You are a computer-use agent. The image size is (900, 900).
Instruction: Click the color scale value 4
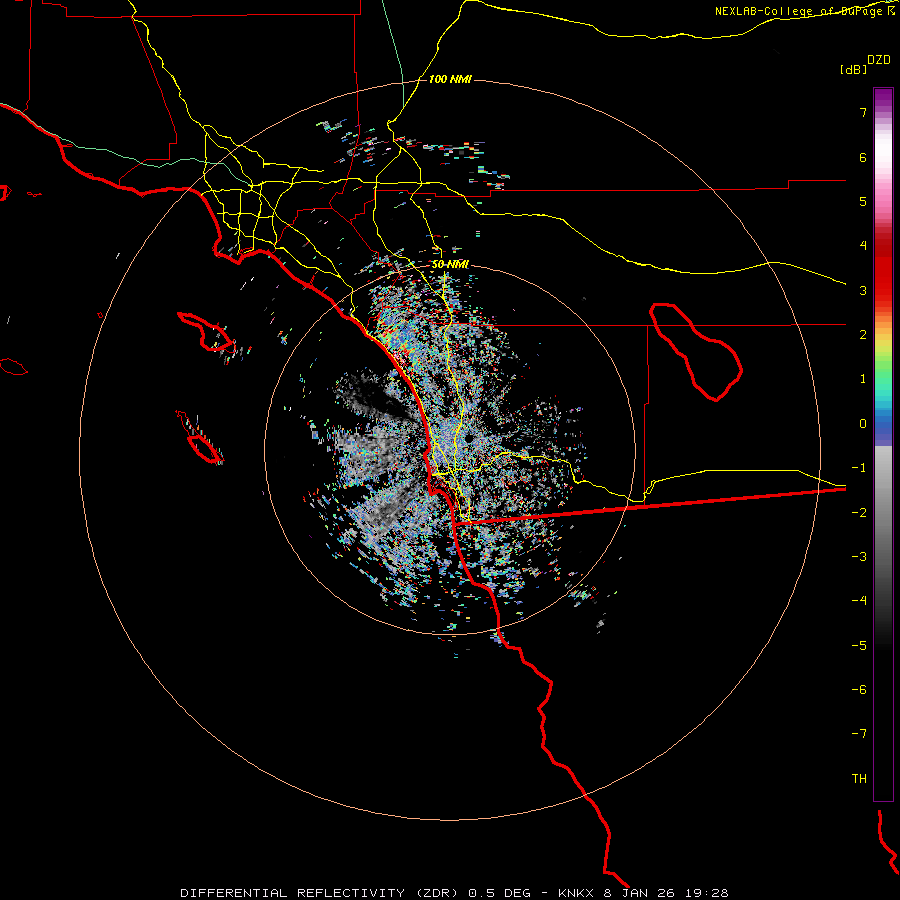[863, 246]
